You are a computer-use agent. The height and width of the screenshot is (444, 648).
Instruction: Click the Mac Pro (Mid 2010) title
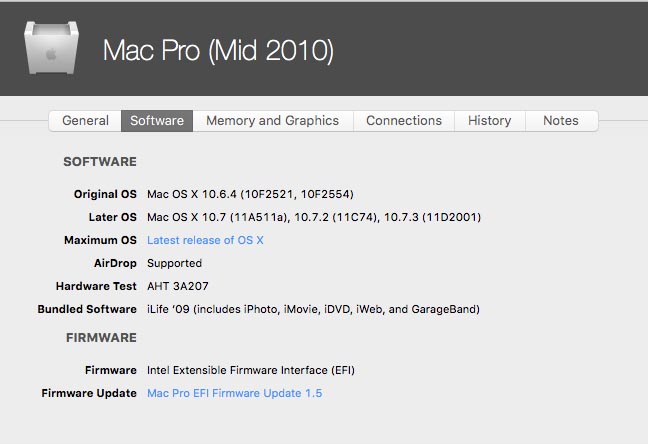[x=218, y=50]
